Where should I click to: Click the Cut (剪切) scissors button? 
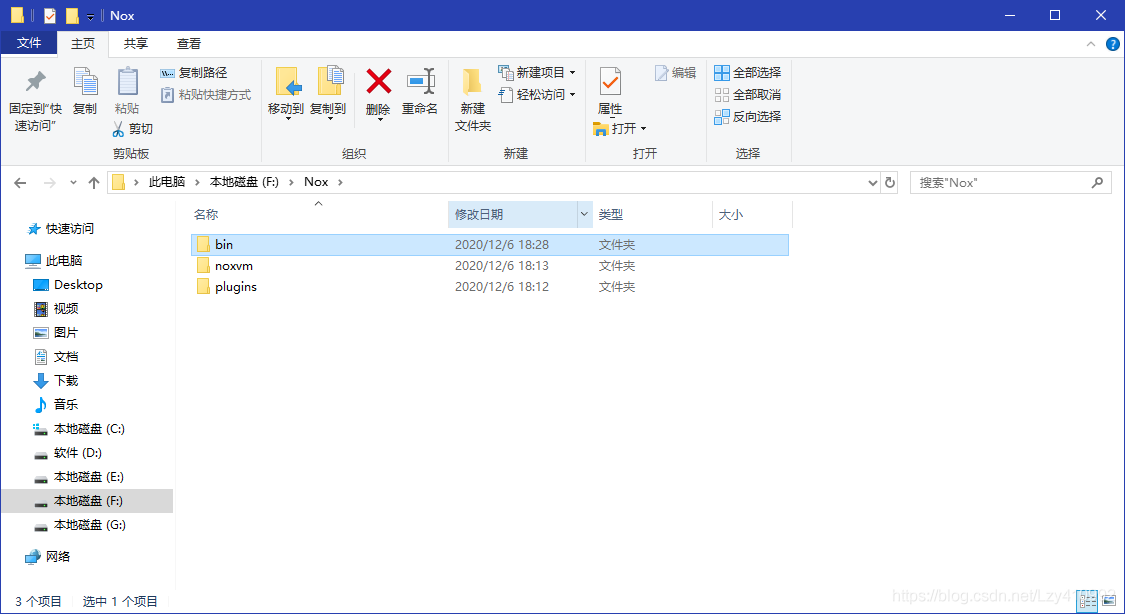[x=133, y=128]
